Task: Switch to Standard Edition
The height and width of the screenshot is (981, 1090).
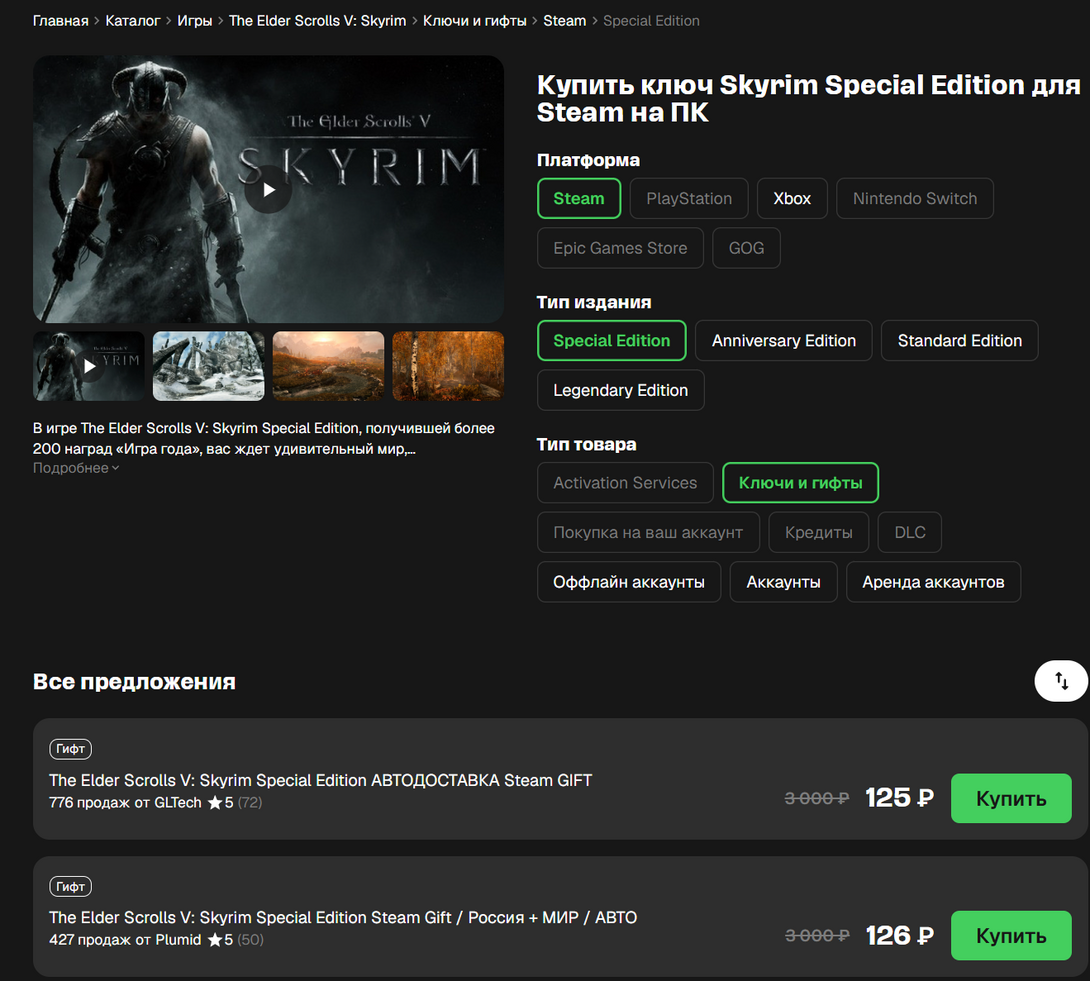Action: pos(959,341)
